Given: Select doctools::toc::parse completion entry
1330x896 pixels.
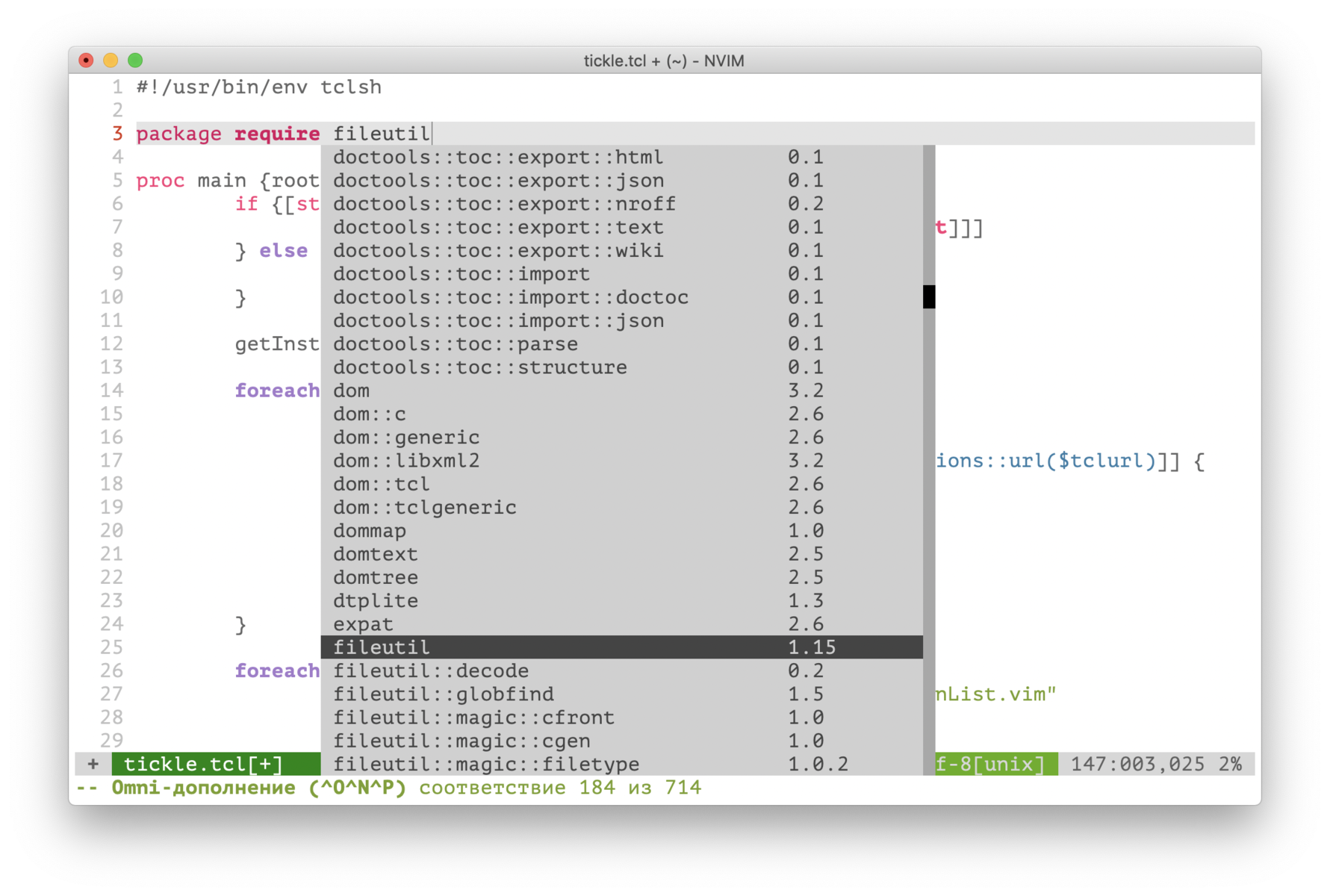Looking at the screenshot, I should [x=622, y=344].
